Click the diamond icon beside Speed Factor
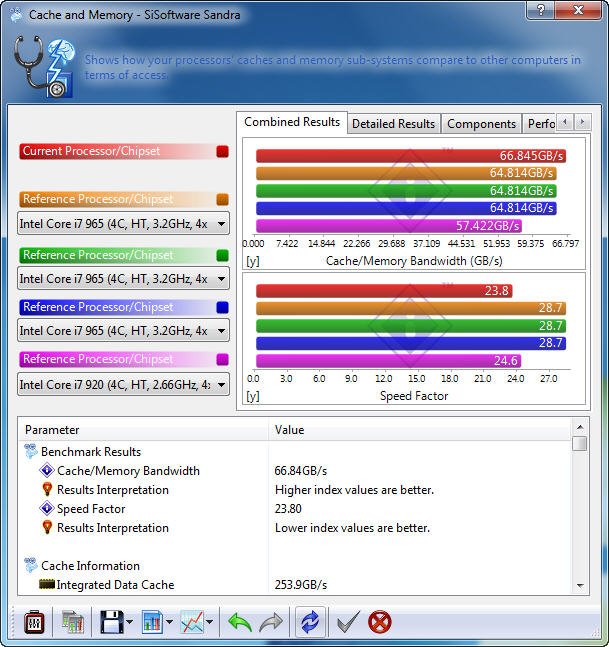Viewport: 609px width, 647px height. coord(47,508)
